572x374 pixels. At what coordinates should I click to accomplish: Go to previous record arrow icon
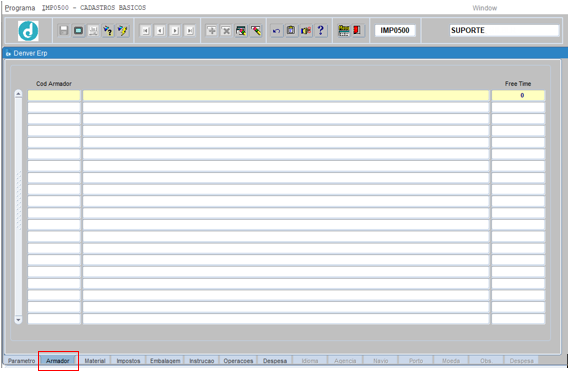click(160, 31)
